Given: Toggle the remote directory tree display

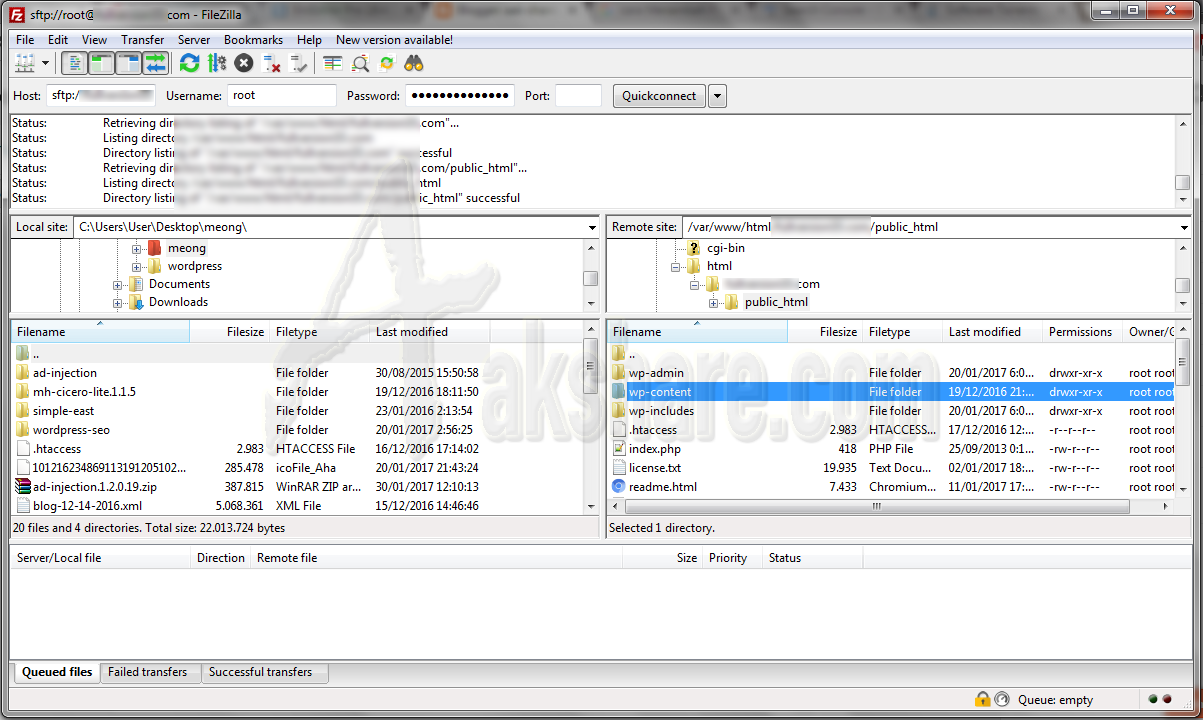Looking at the screenshot, I should pyautogui.click(x=128, y=64).
